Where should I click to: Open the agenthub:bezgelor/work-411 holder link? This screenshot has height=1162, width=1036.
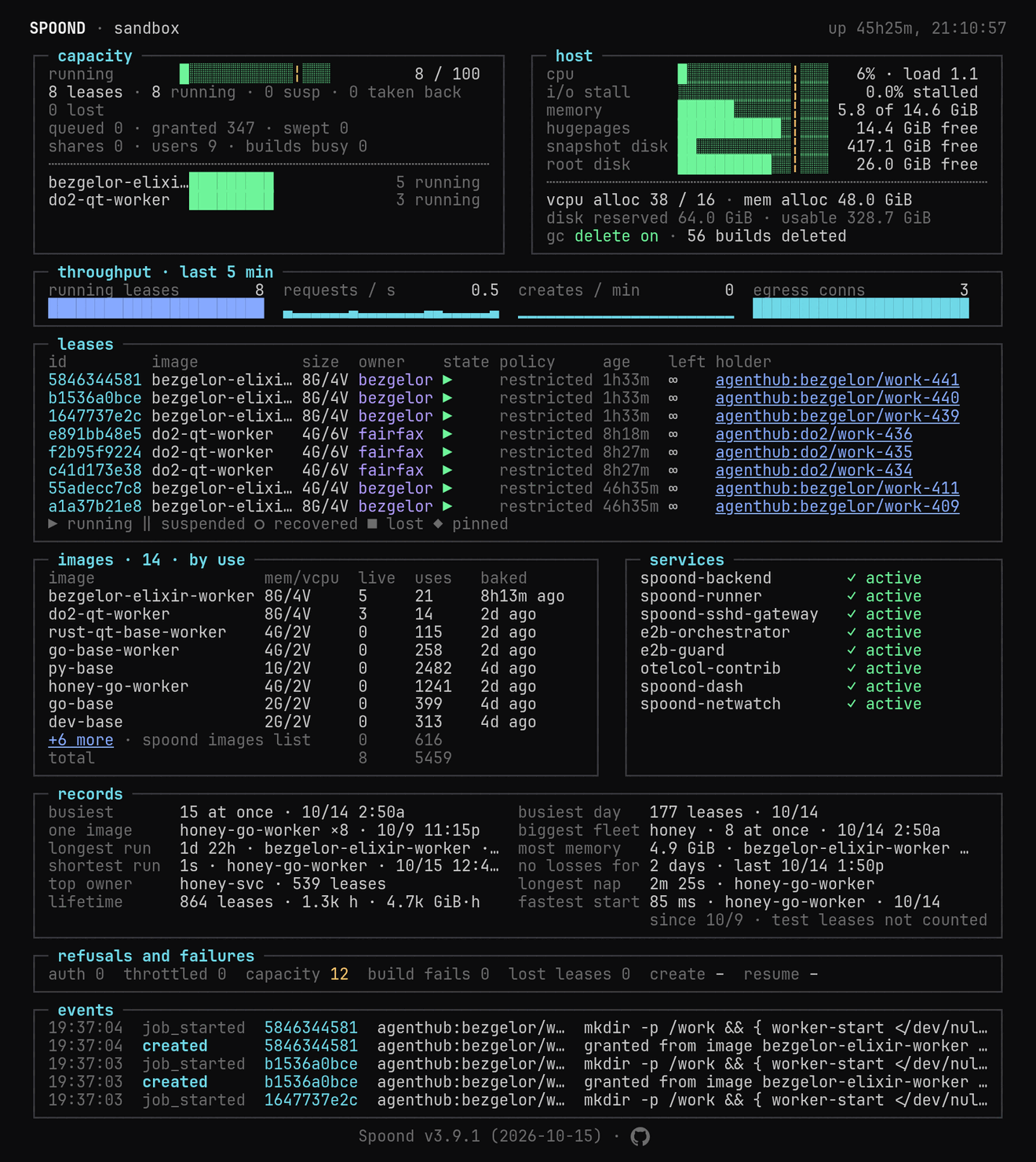coord(837,489)
